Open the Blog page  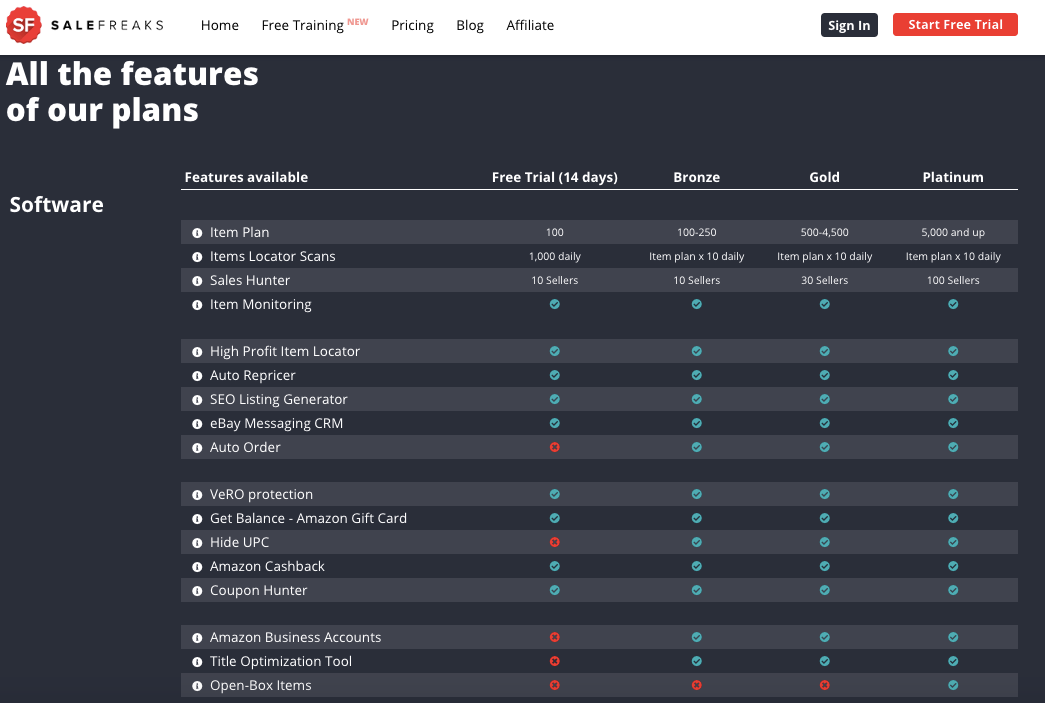[x=470, y=25]
